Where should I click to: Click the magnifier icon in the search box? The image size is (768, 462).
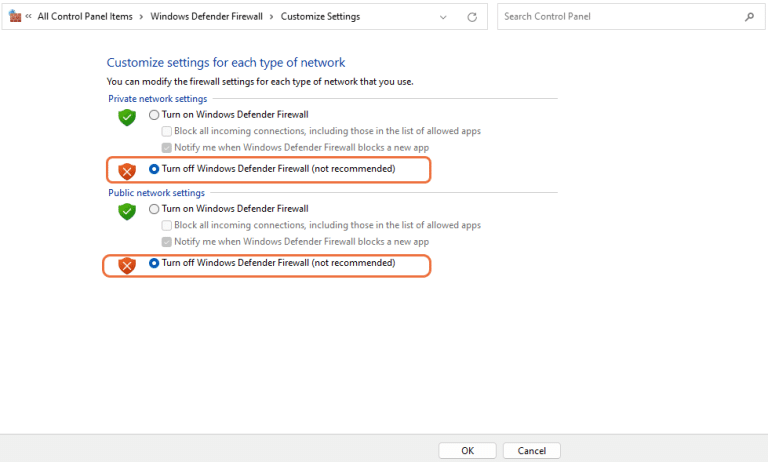[750, 17]
